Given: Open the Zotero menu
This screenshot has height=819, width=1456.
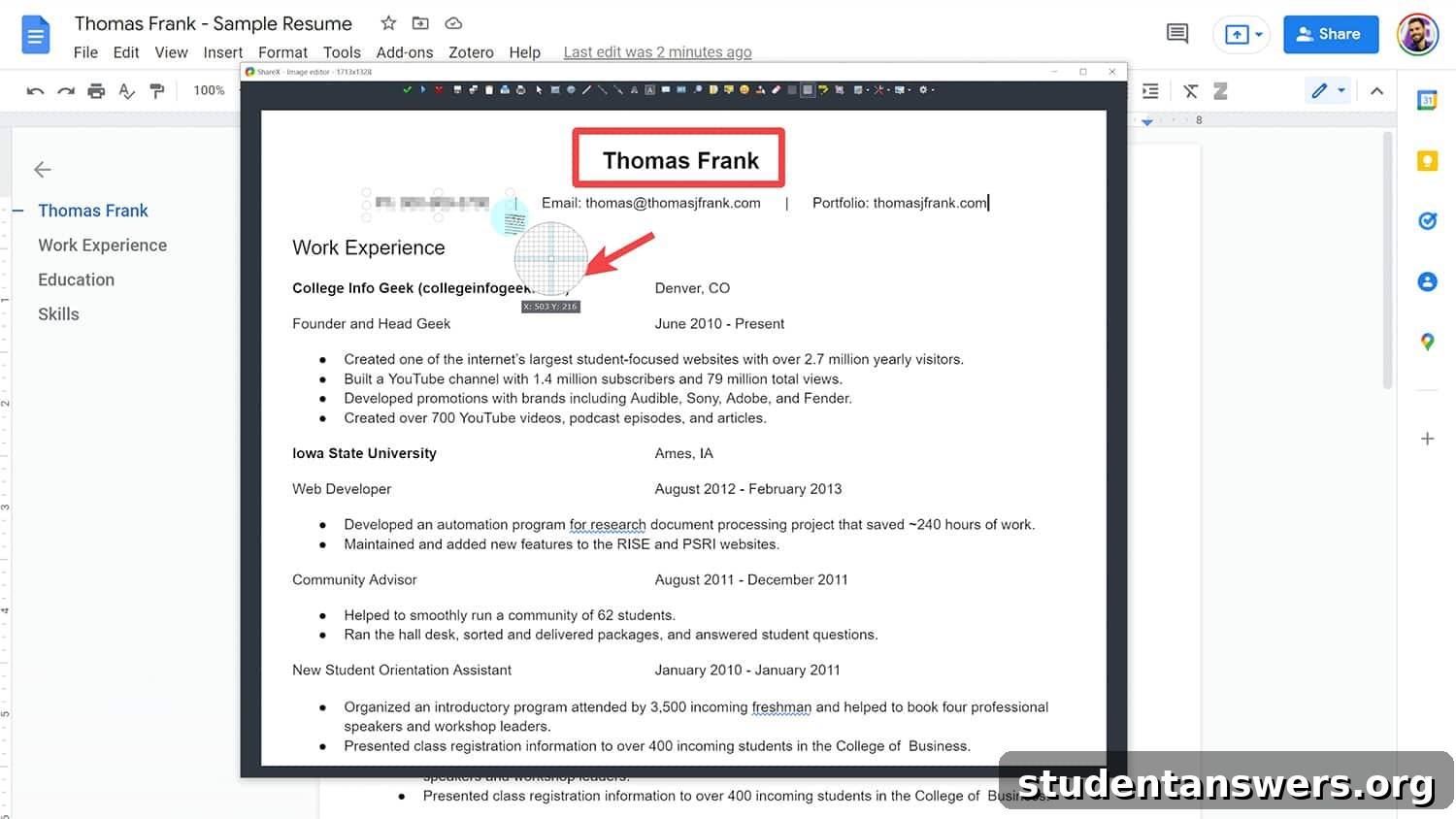Looking at the screenshot, I should click(x=471, y=52).
